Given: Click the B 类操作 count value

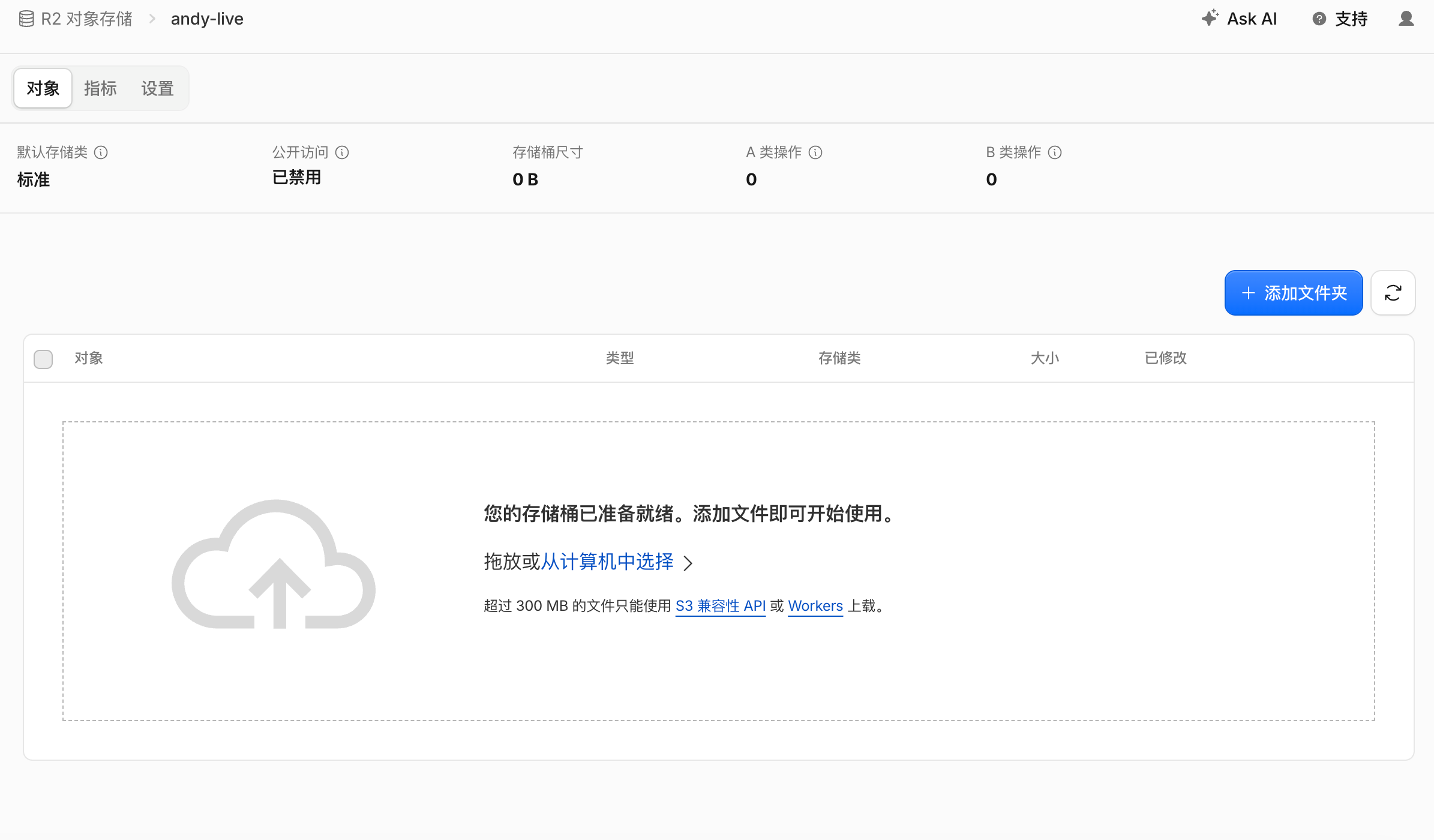Looking at the screenshot, I should coord(991,179).
